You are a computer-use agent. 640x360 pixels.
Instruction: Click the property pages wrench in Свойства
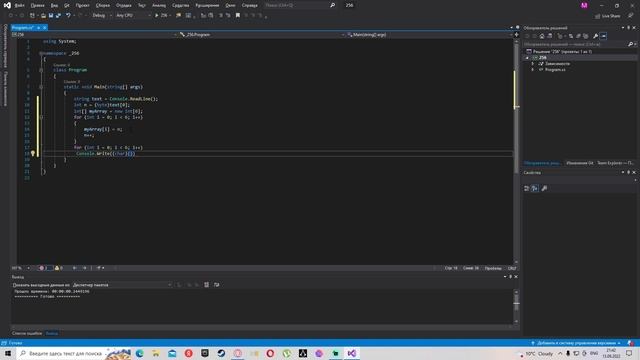point(544,188)
